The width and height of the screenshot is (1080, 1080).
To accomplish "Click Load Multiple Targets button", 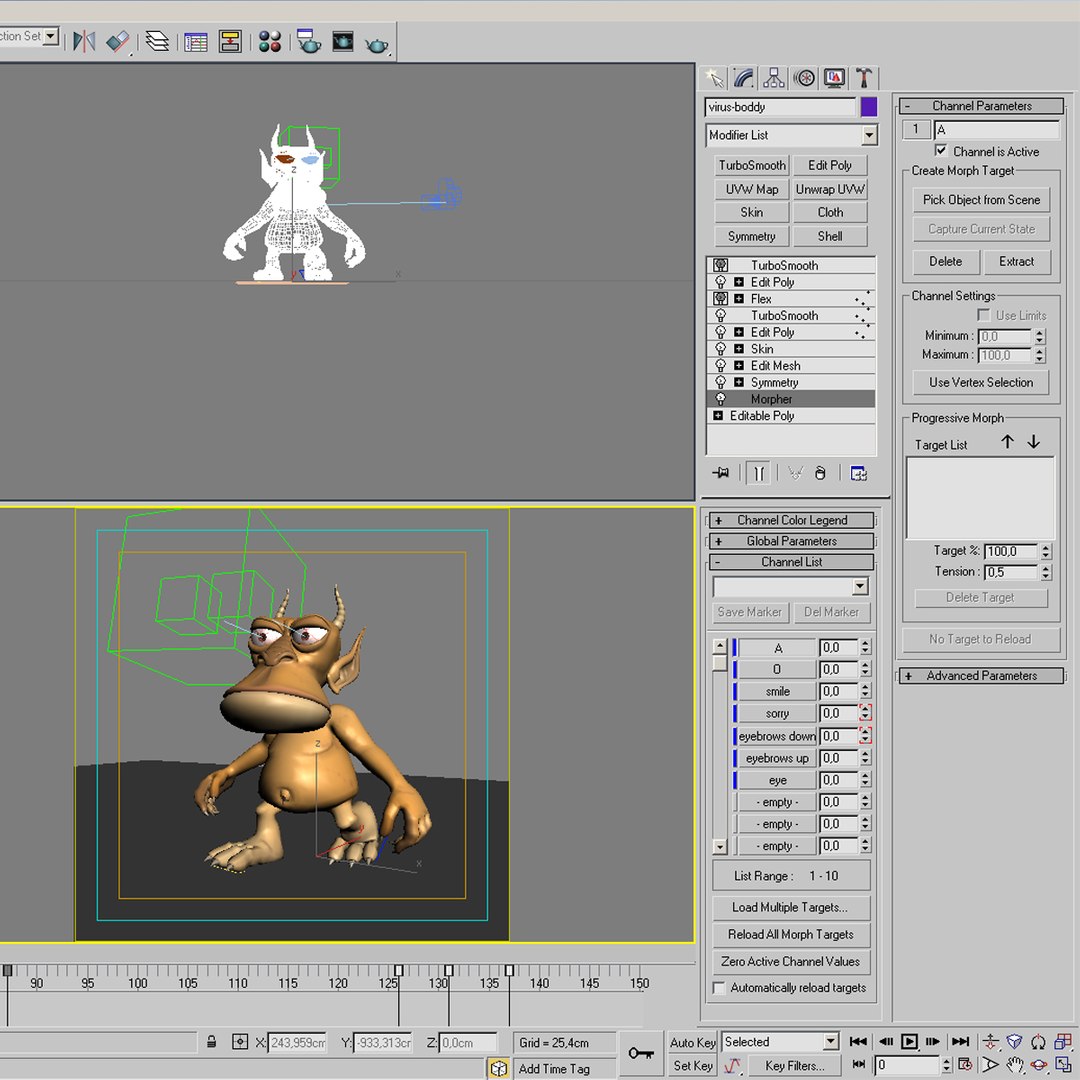I will point(791,907).
